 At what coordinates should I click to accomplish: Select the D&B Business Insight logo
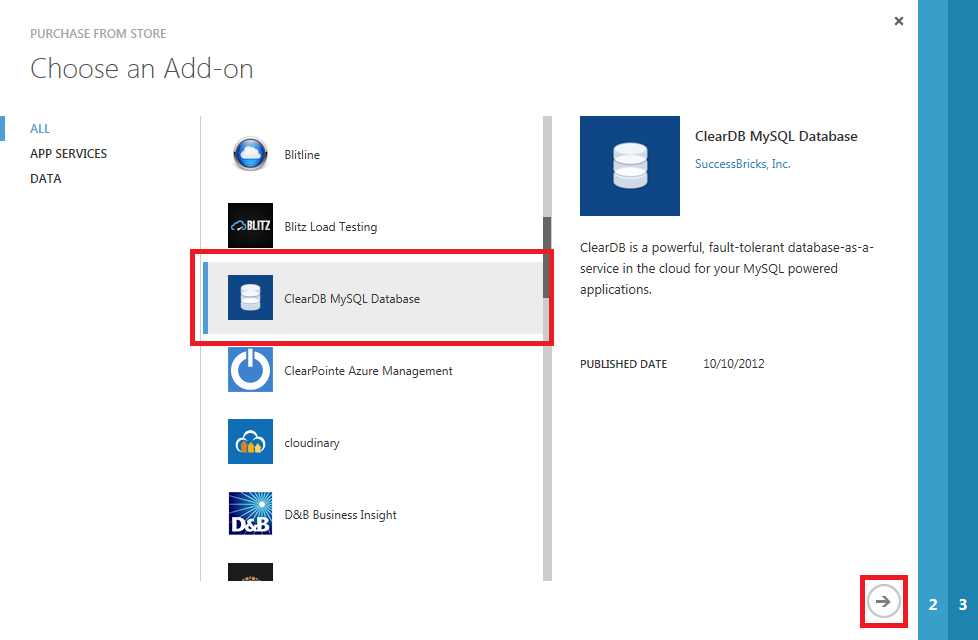[x=249, y=513]
